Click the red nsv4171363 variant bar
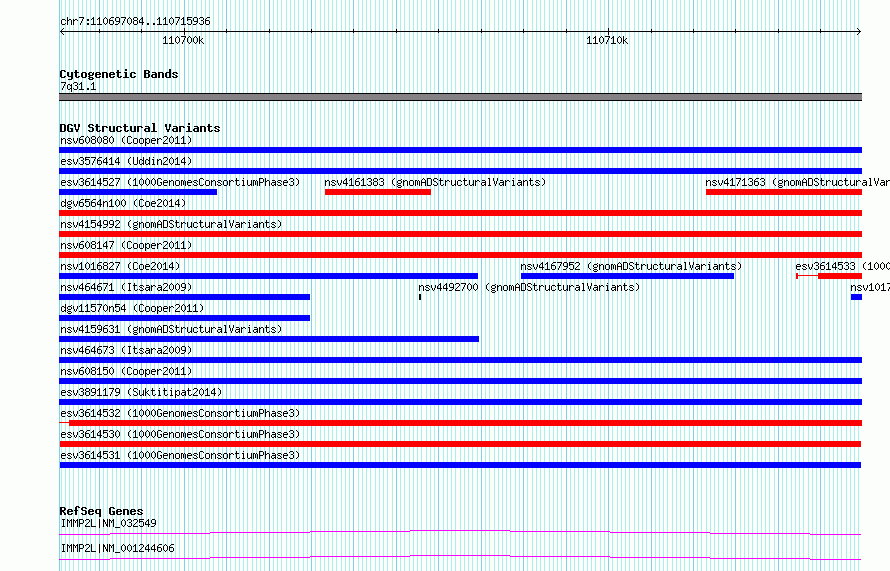Screen dimensions: 890x571 click(x=784, y=192)
